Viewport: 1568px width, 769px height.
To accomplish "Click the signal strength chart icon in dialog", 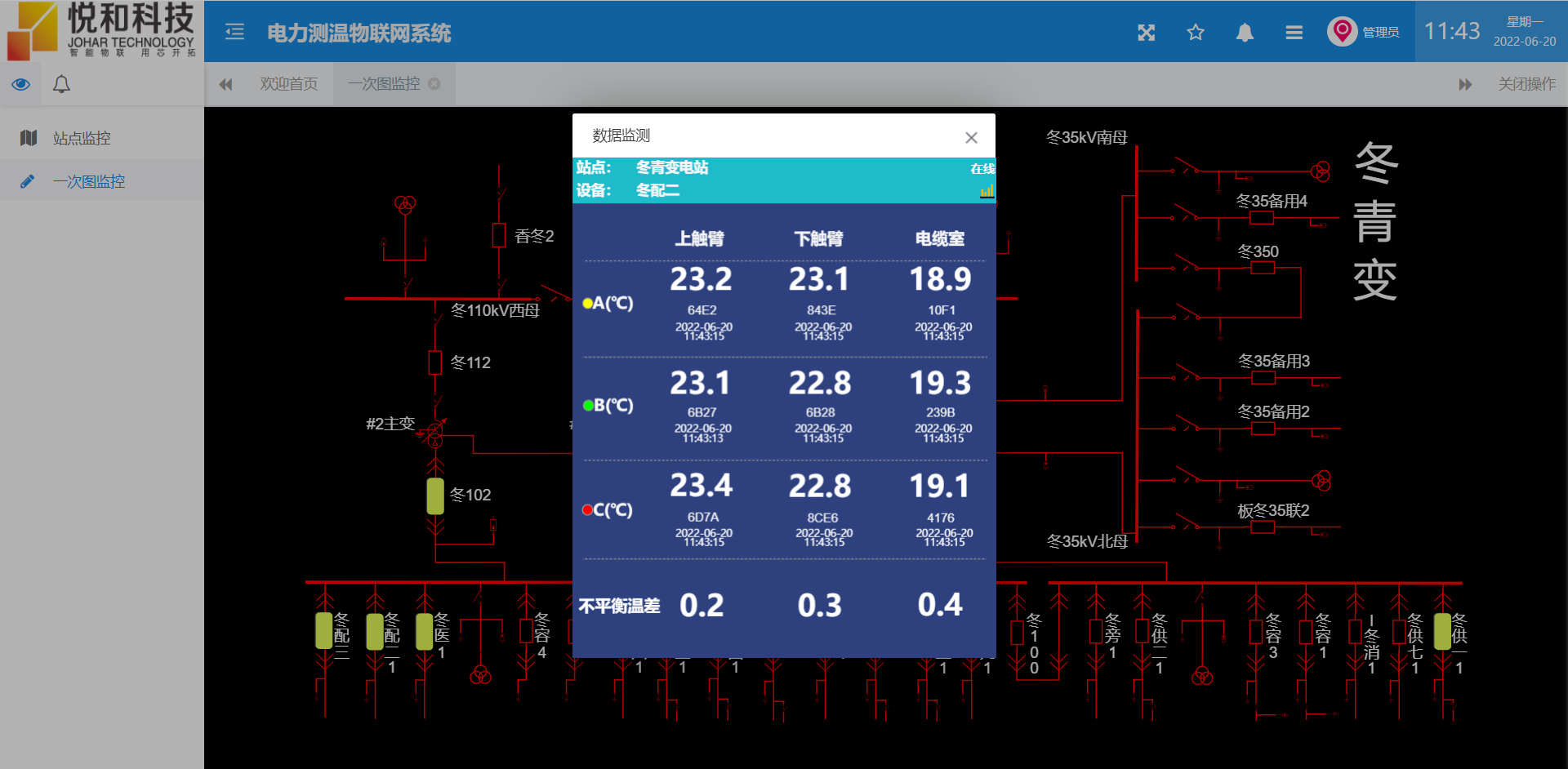I will [987, 191].
